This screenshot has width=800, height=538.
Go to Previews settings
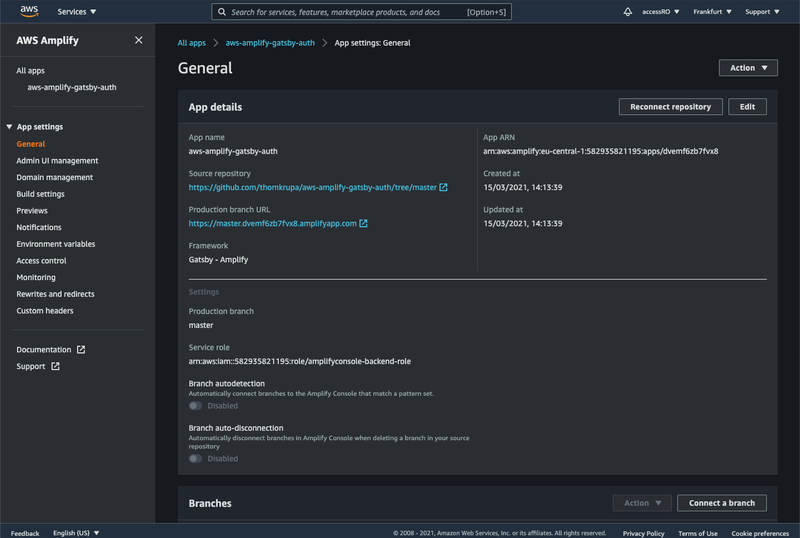pos(32,211)
